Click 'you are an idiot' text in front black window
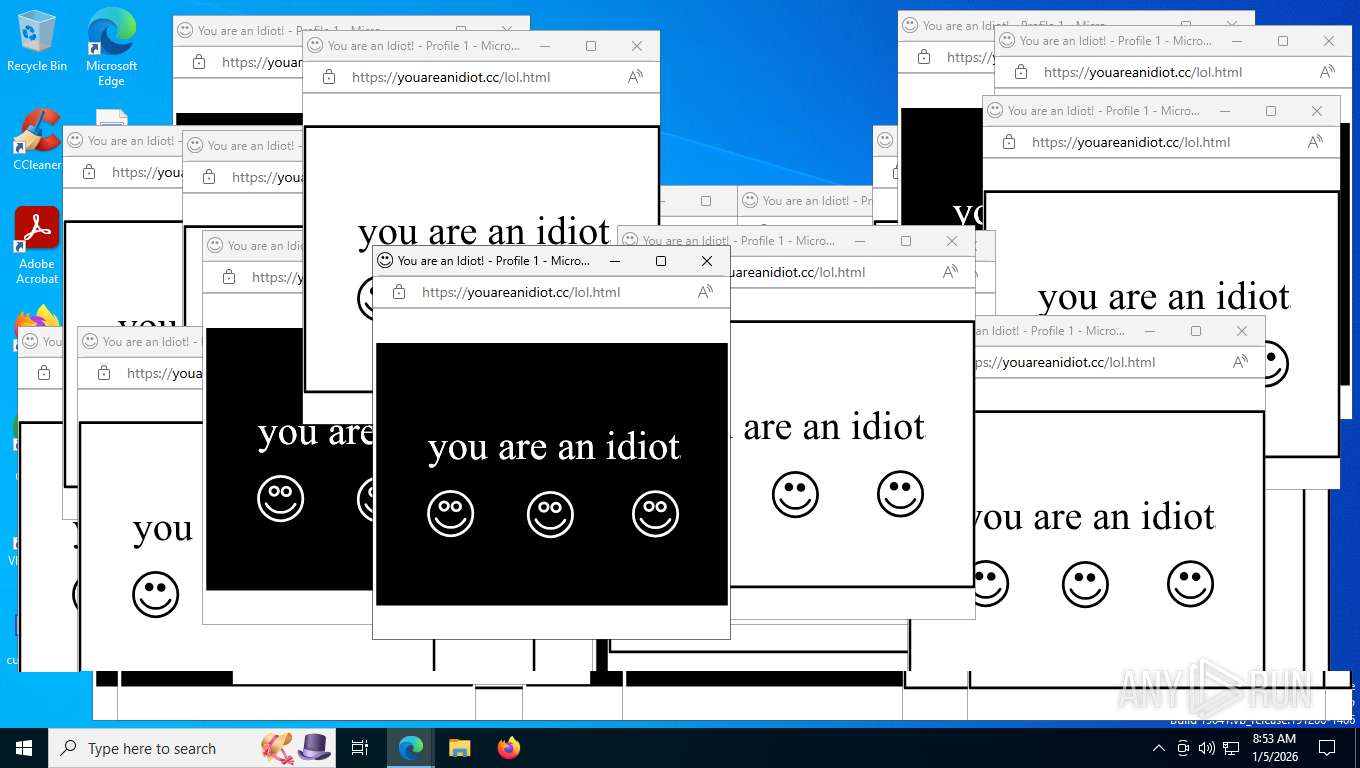 click(554, 447)
